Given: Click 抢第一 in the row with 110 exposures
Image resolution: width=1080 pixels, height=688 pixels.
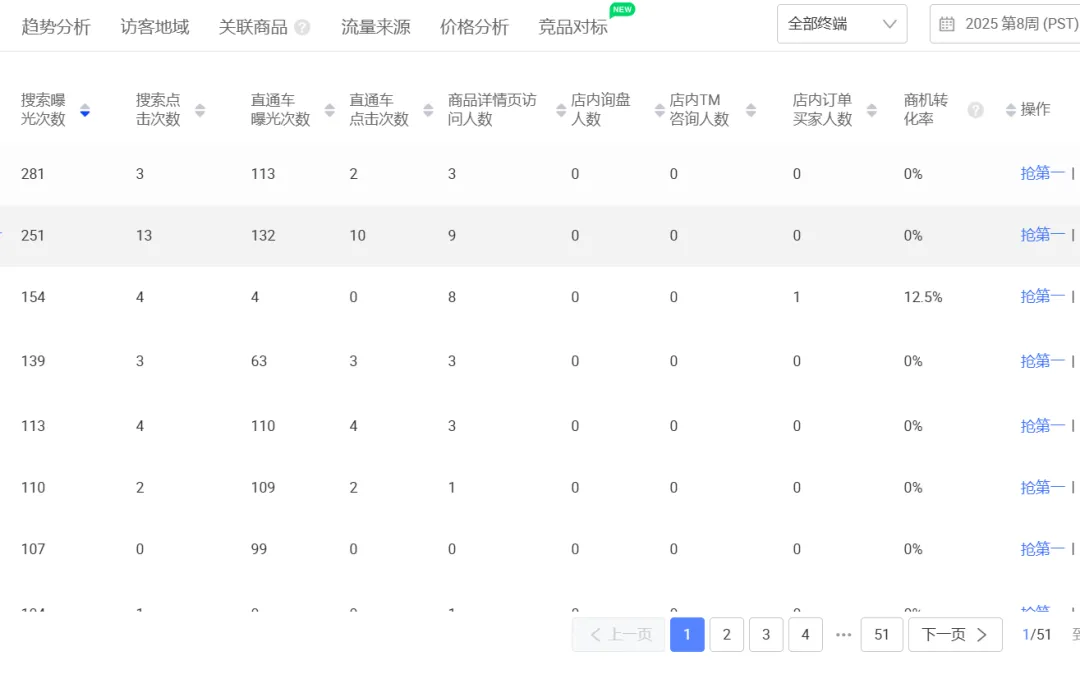Looking at the screenshot, I should [1042, 488].
